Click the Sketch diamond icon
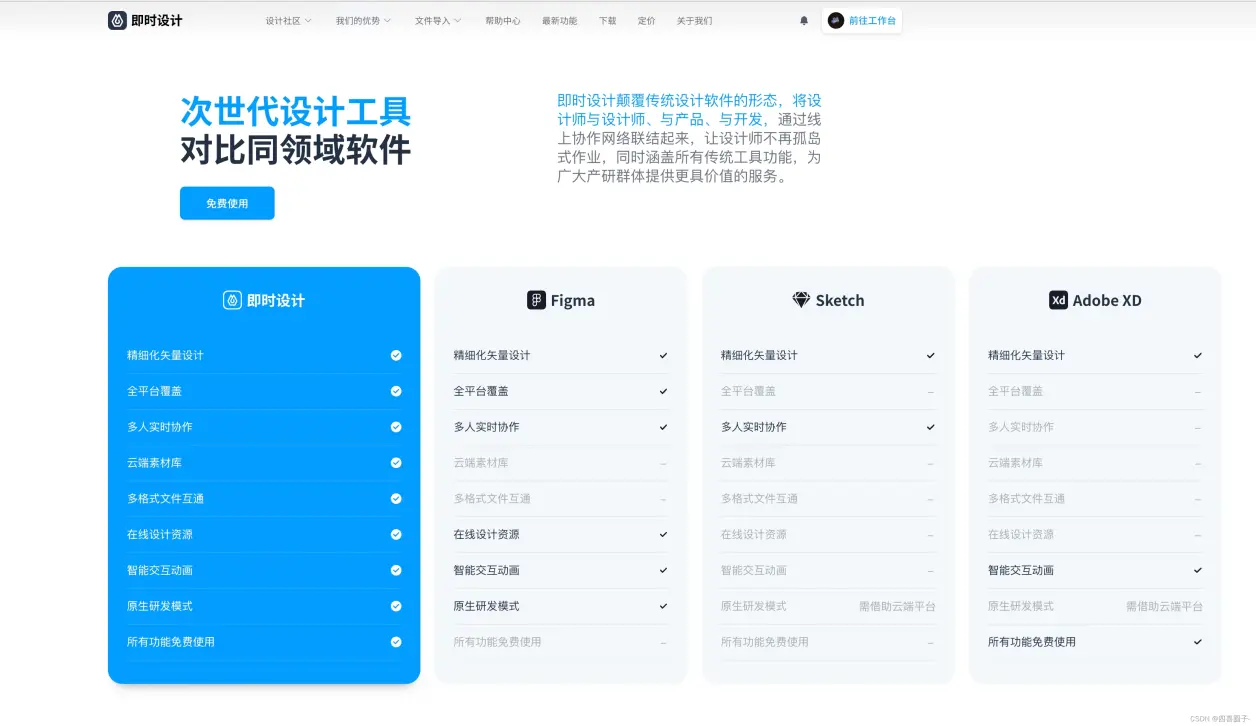The width and height of the screenshot is (1256, 726). tap(801, 300)
